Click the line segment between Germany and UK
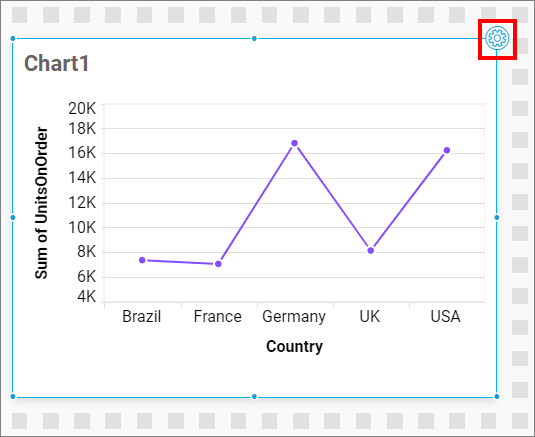This screenshot has height=437, width=535. click(333, 197)
